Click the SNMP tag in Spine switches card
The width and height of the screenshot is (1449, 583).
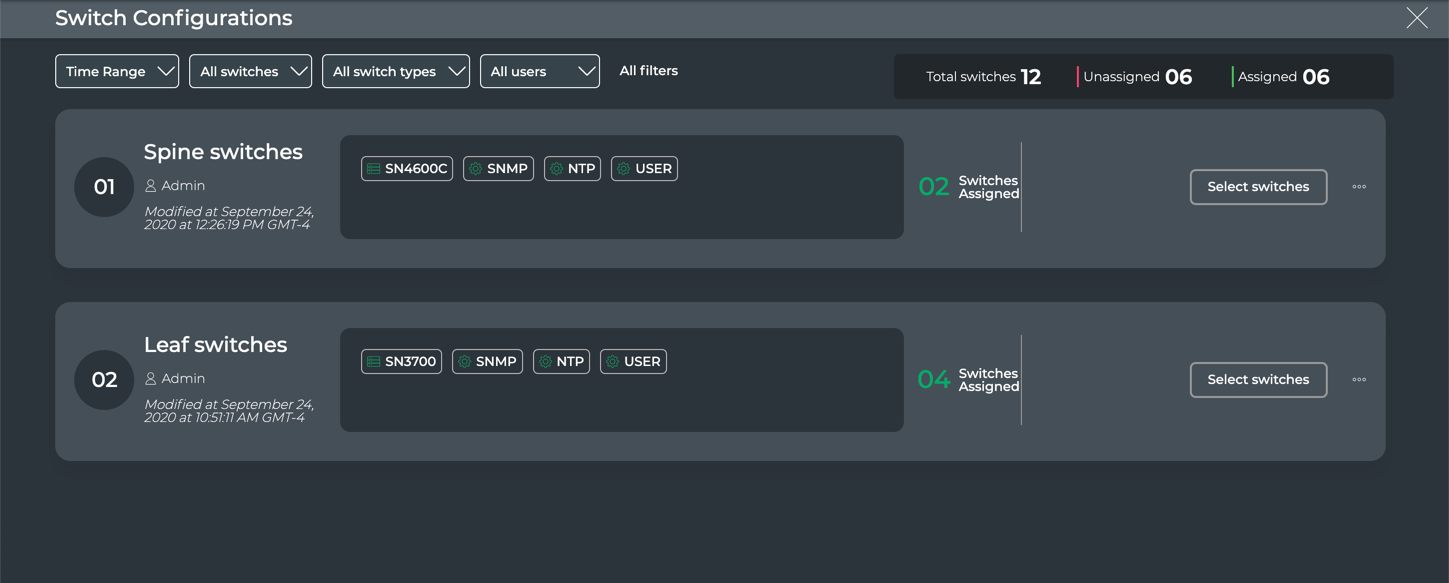498,169
